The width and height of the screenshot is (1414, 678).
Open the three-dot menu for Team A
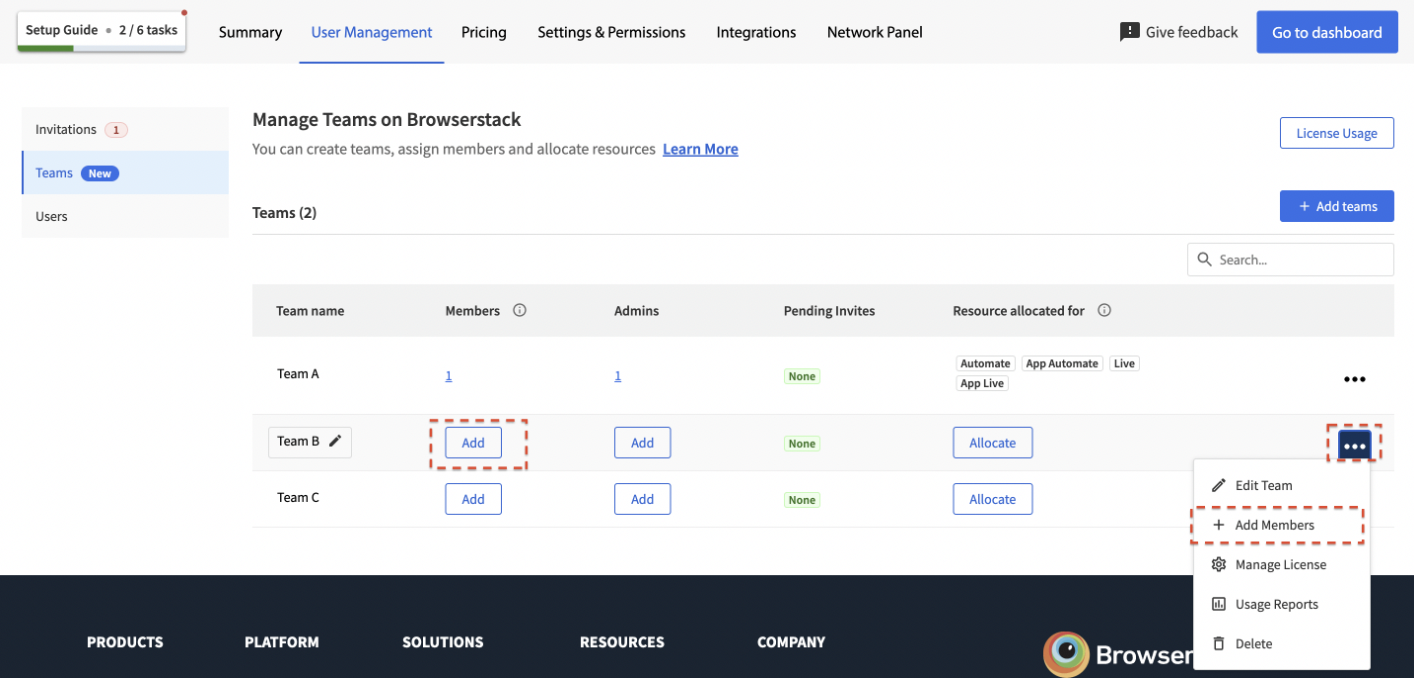(x=1354, y=379)
